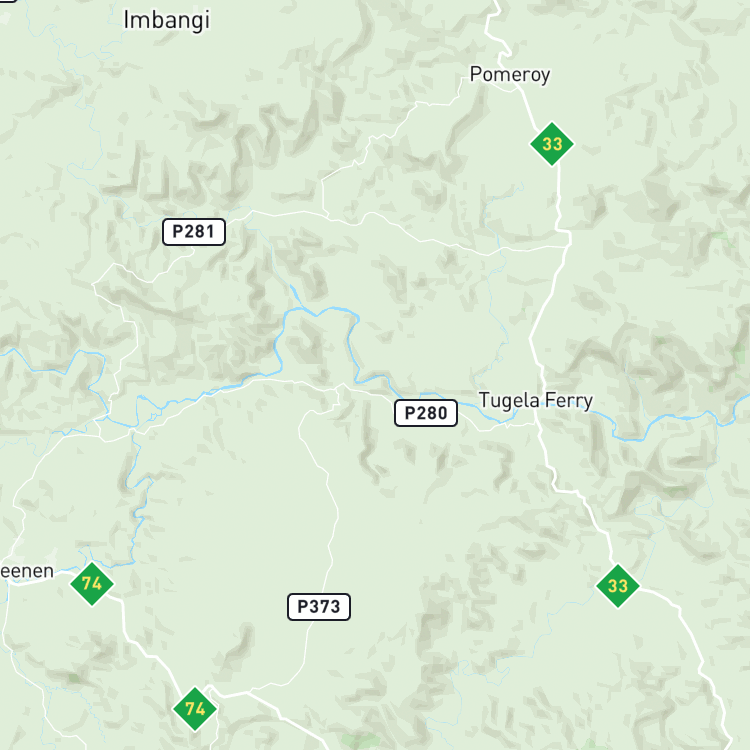
Task: Select the P373 road shield
Action: [x=319, y=607]
